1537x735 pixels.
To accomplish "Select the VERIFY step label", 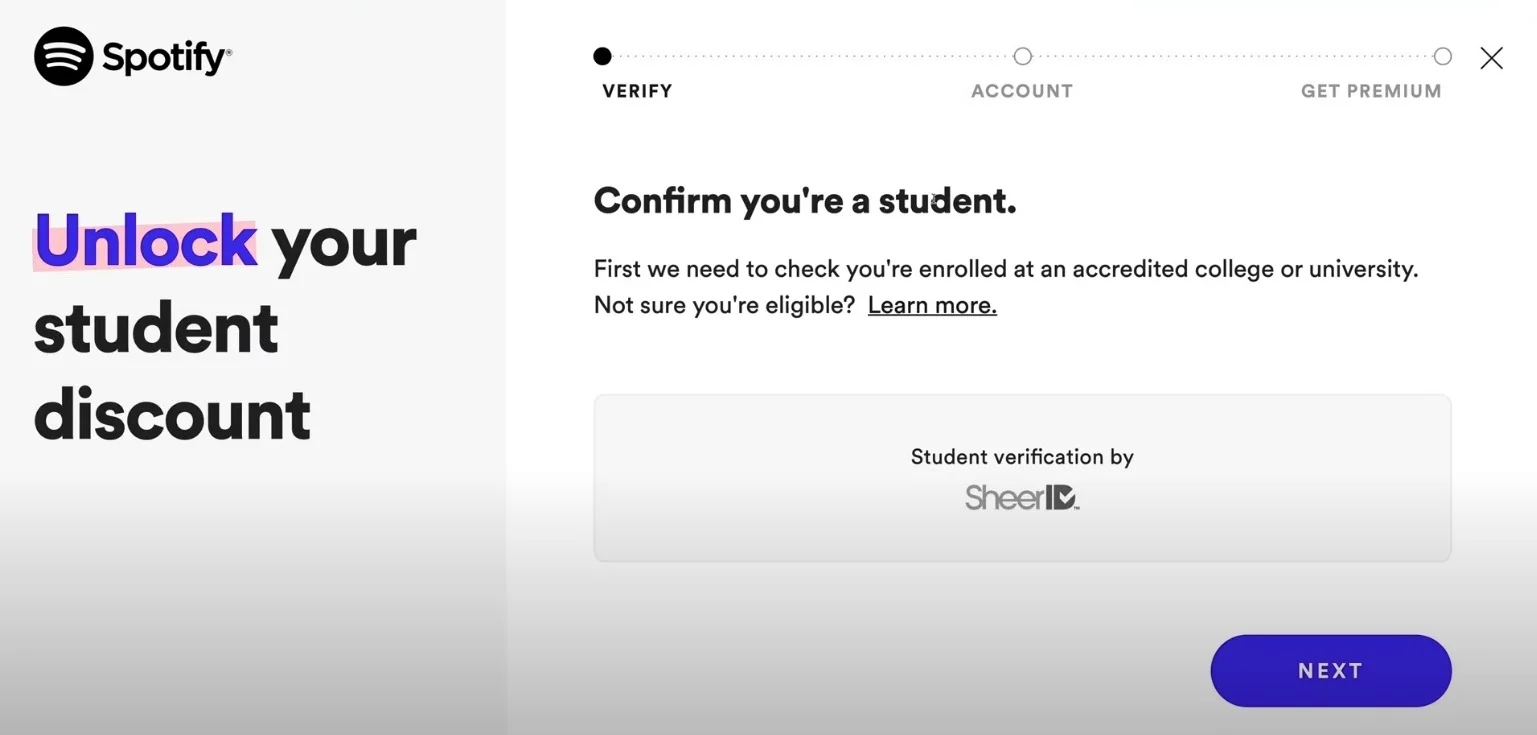I will point(637,91).
